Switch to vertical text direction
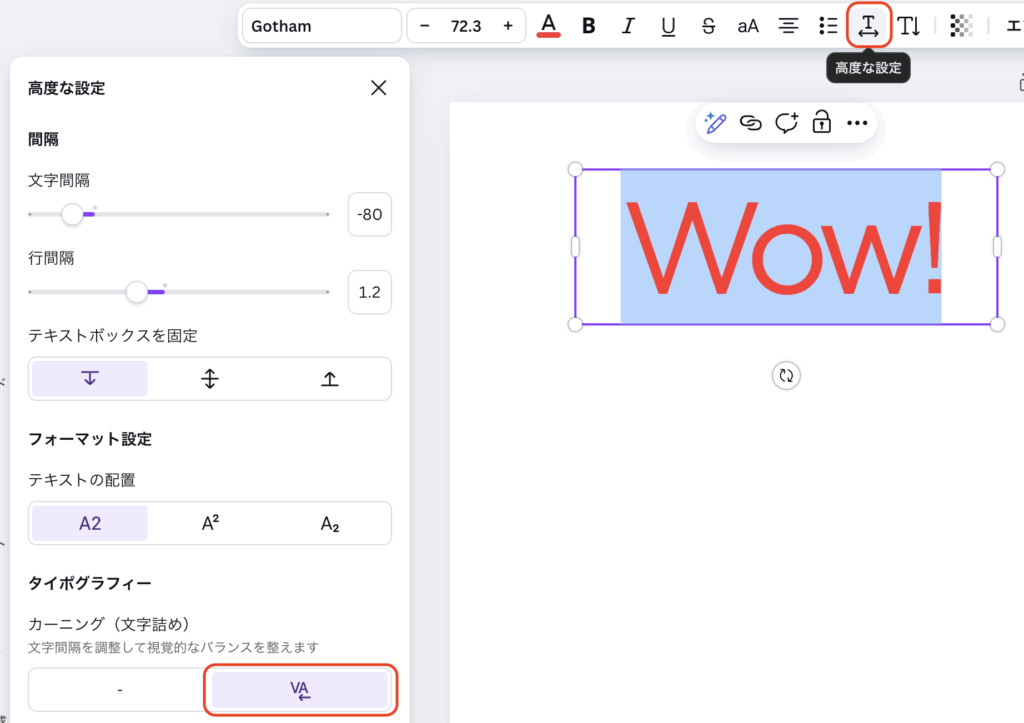Screen dimensions: 1024x723 pyautogui.click(x=908, y=26)
